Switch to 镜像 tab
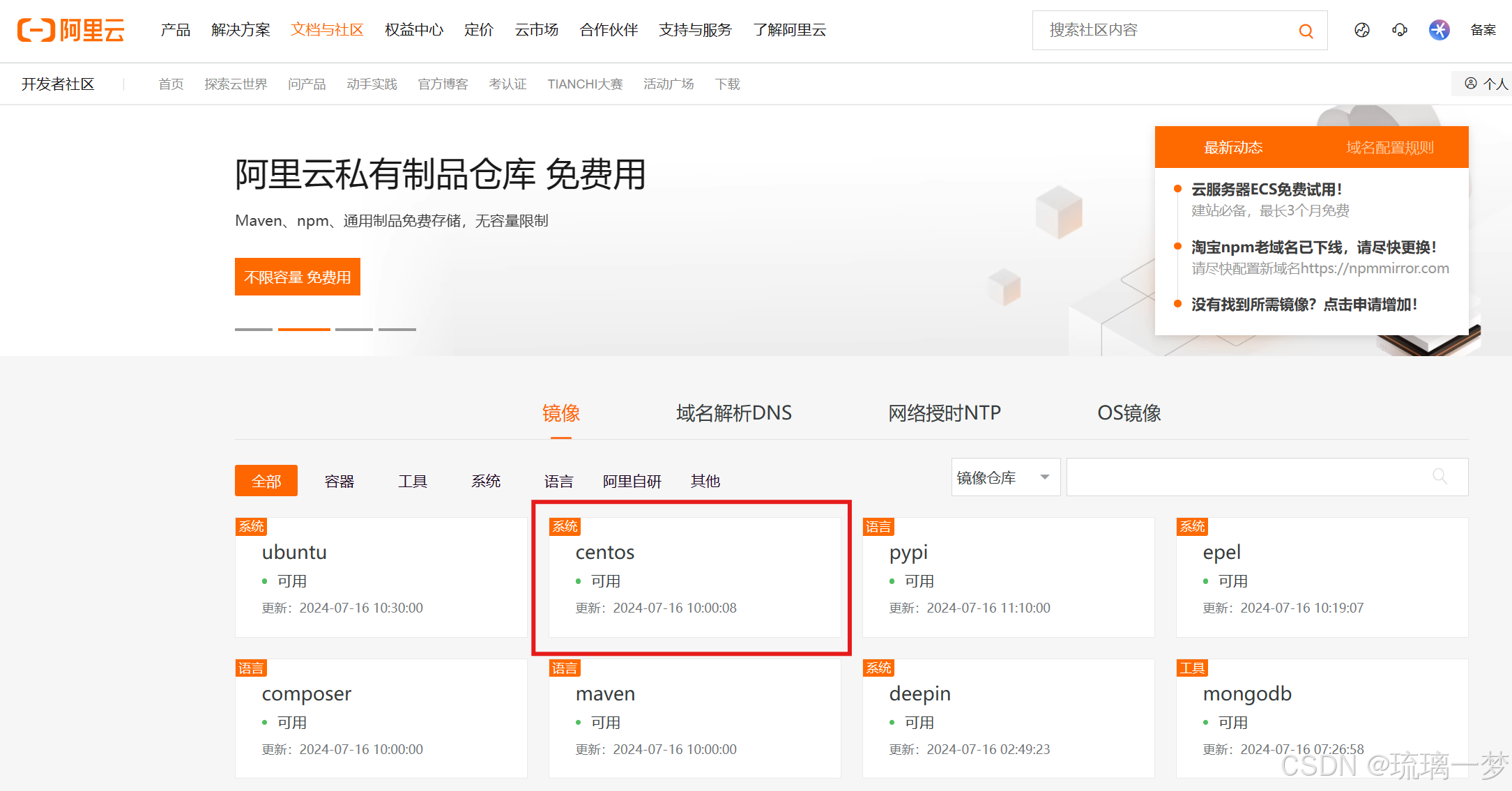This screenshot has width=1512, height=791. click(x=561, y=413)
